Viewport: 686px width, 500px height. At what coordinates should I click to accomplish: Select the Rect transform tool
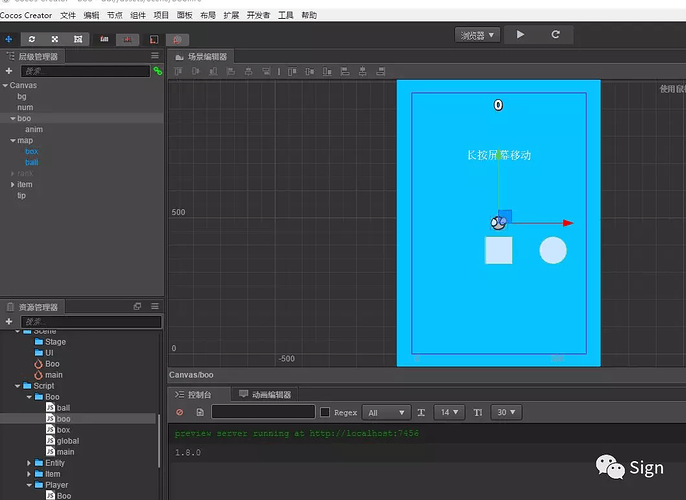(77, 38)
